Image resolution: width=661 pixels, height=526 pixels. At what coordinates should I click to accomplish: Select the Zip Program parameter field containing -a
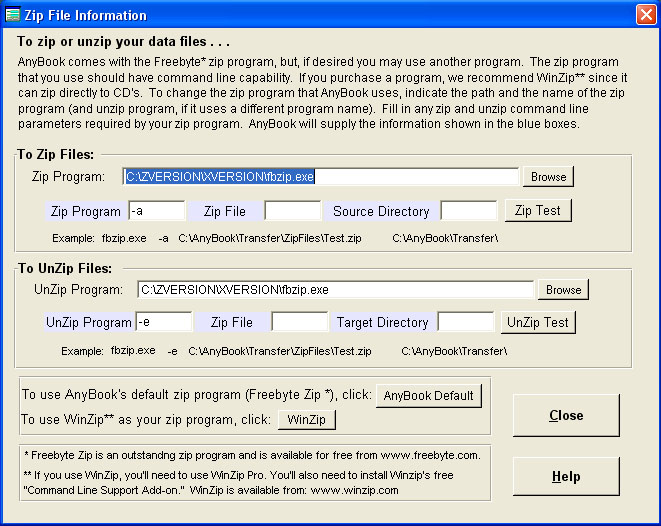click(157, 211)
